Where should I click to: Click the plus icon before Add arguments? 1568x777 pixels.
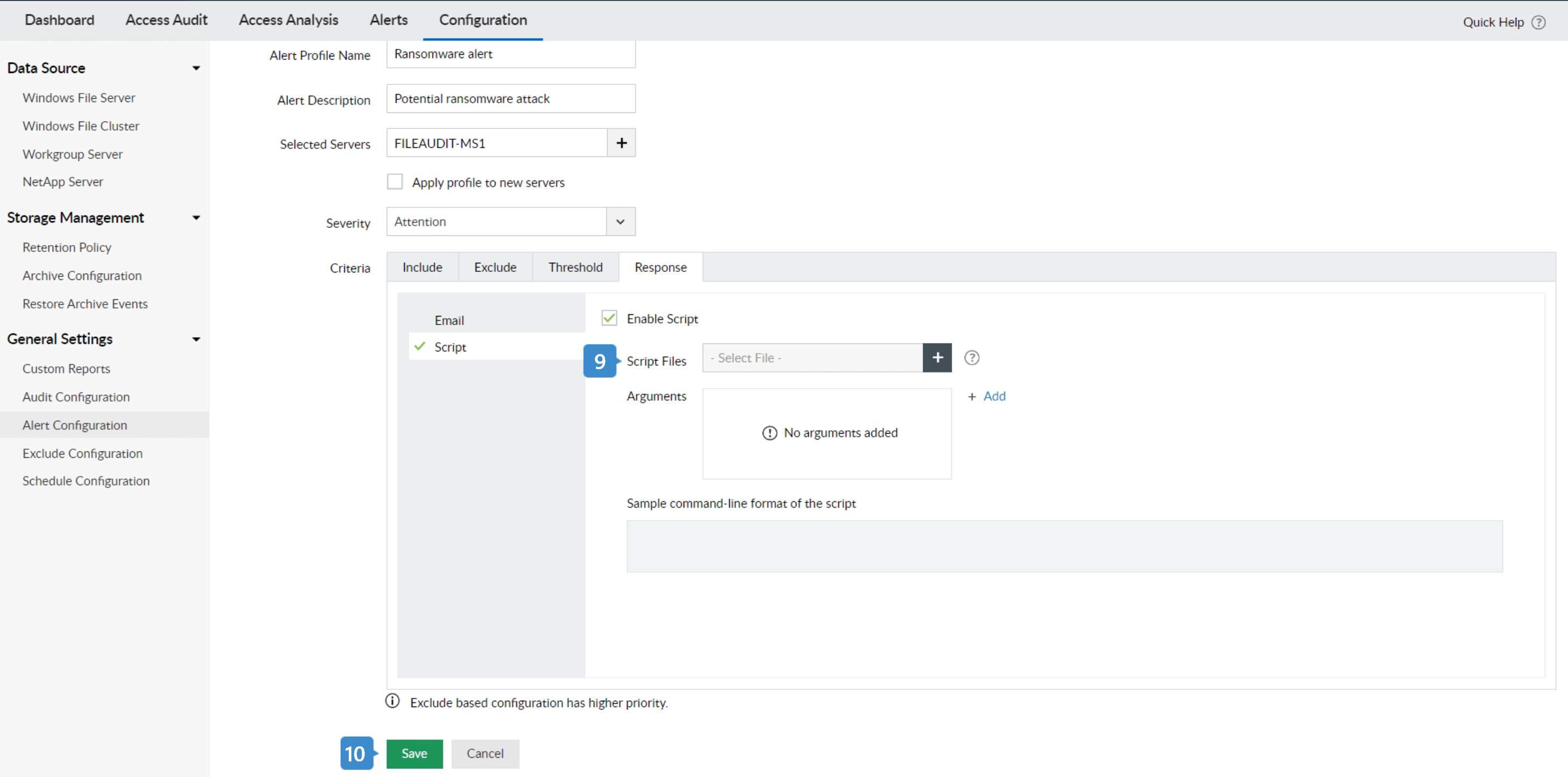coord(972,397)
